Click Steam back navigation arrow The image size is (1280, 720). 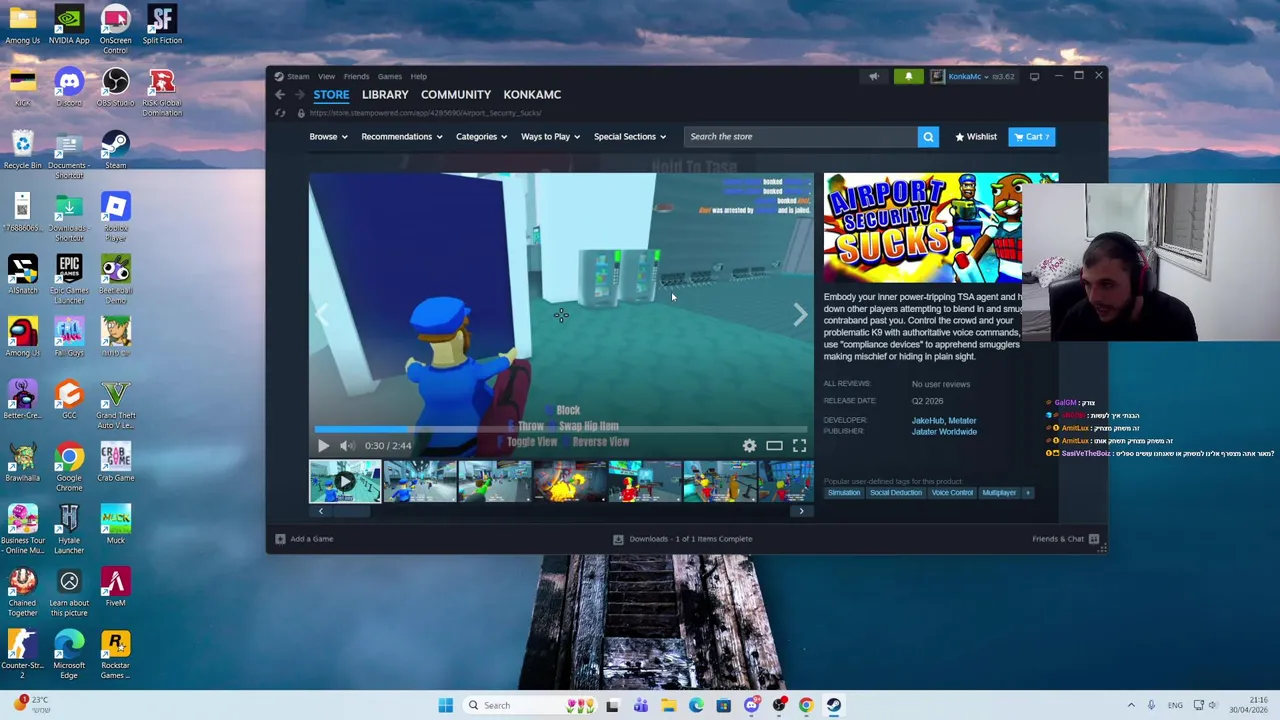[x=280, y=94]
